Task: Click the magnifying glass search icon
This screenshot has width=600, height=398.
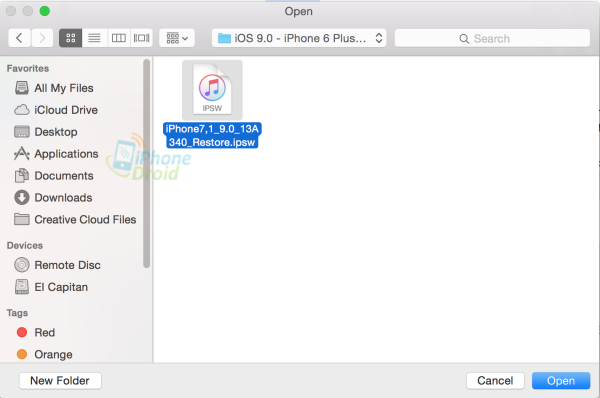Action: tap(464, 39)
